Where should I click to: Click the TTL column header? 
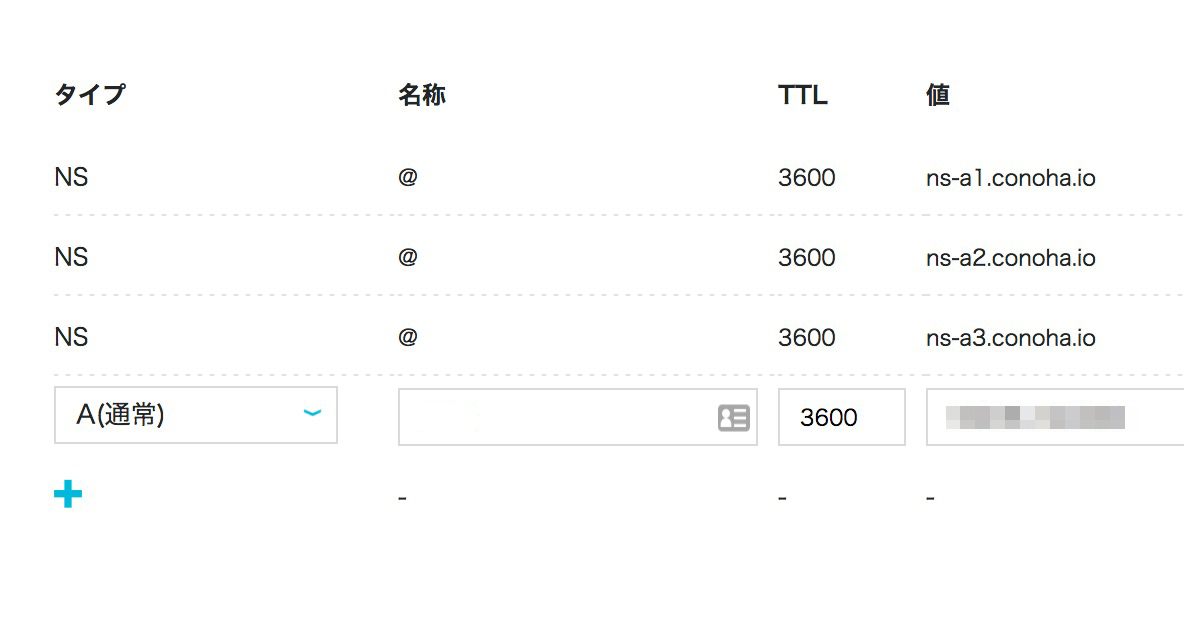(803, 95)
